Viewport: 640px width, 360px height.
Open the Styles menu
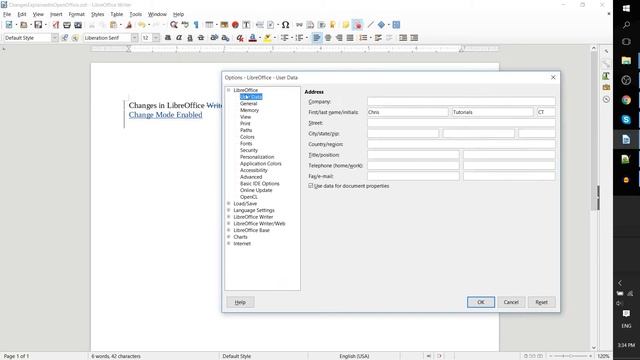click(x=98, y=14)
